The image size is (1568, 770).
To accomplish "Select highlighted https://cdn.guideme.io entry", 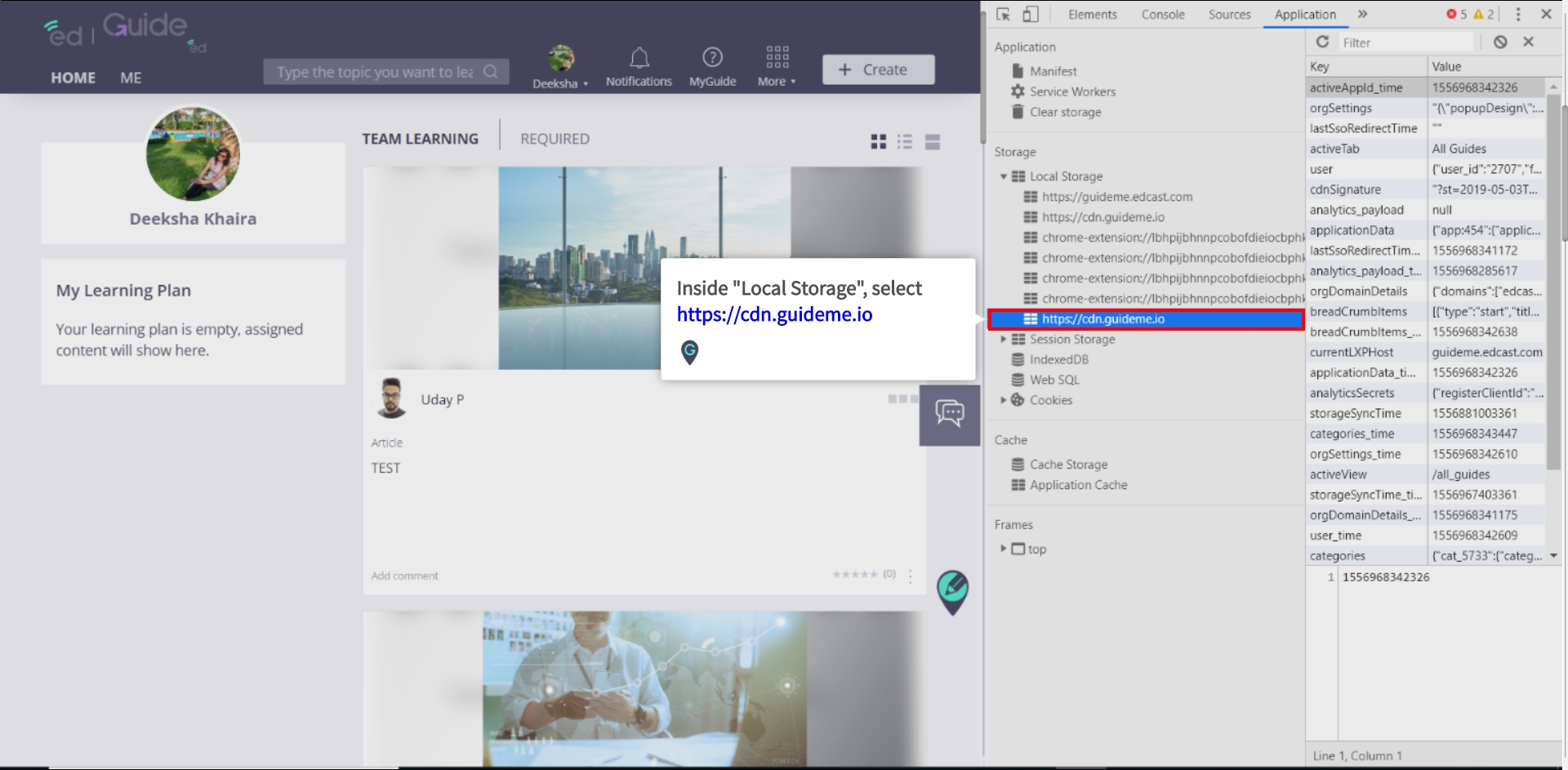I will click(x=1146, y=319).
